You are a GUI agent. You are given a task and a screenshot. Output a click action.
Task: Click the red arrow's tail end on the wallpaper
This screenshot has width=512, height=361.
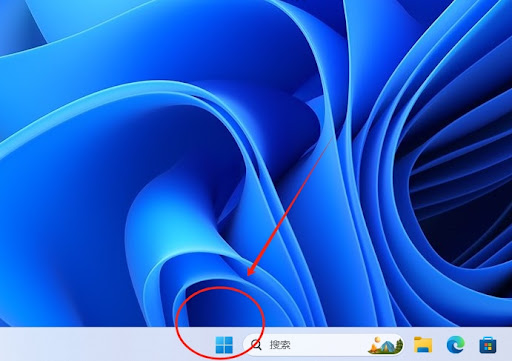[x=332, y=137]
